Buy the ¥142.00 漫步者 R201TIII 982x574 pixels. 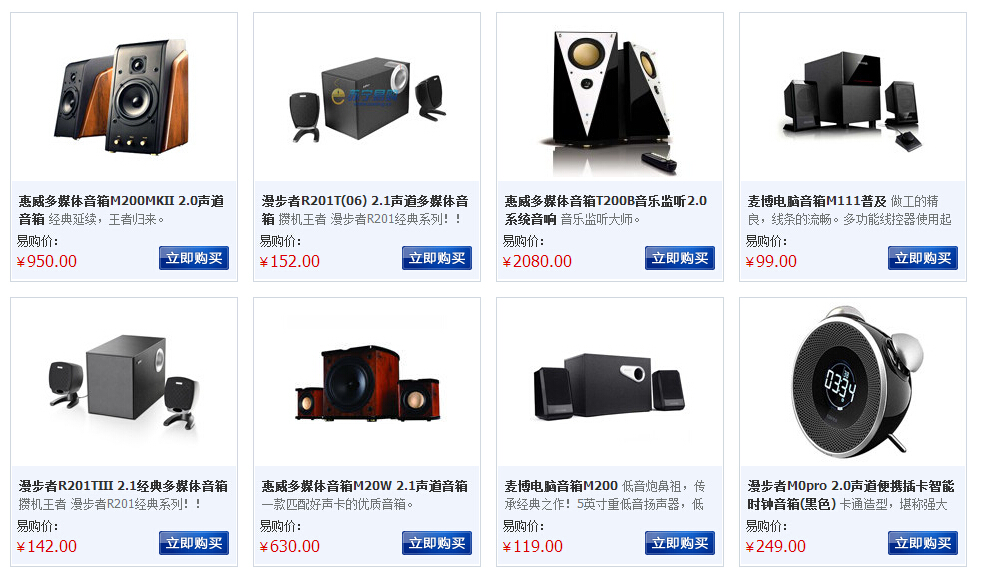(194, 543)
